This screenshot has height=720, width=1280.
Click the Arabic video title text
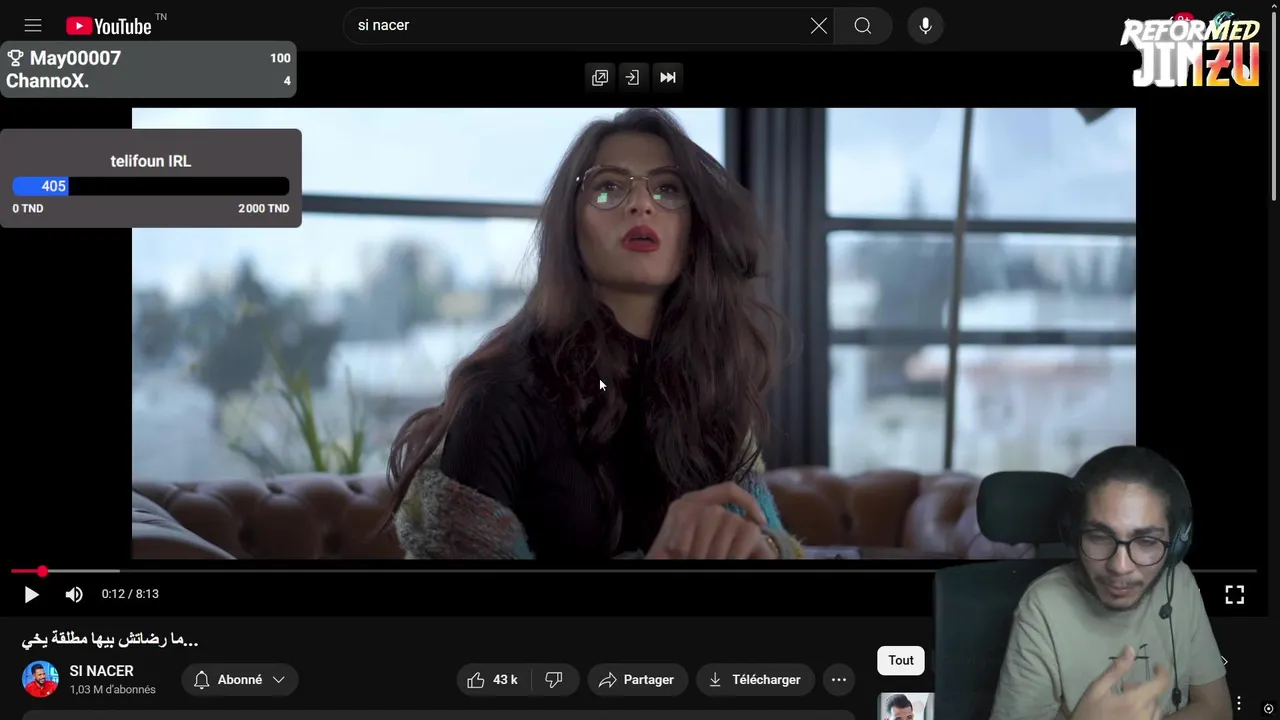[110, 639]
